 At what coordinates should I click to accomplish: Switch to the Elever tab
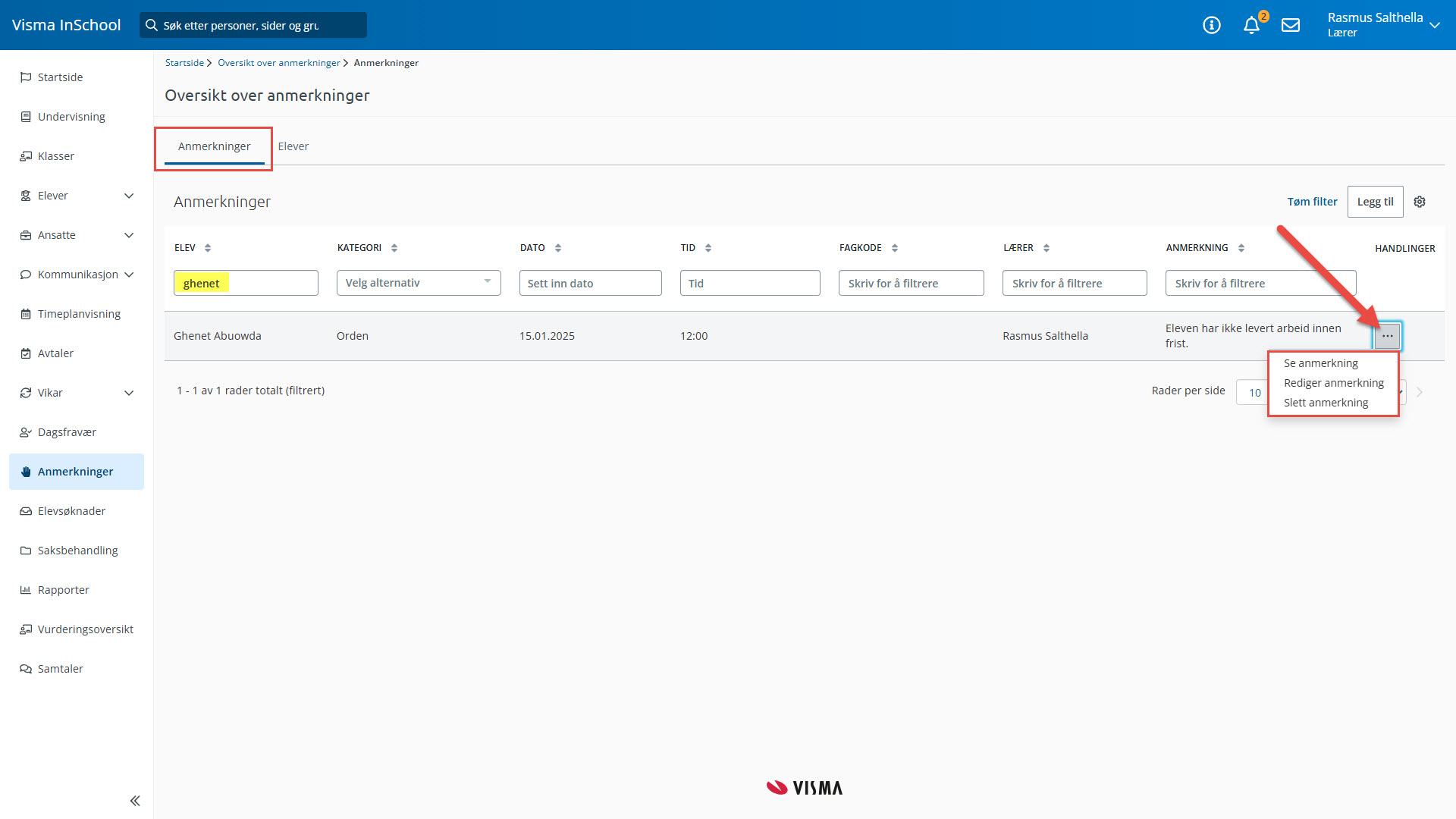pyautogui.click(x=293, y=146)
